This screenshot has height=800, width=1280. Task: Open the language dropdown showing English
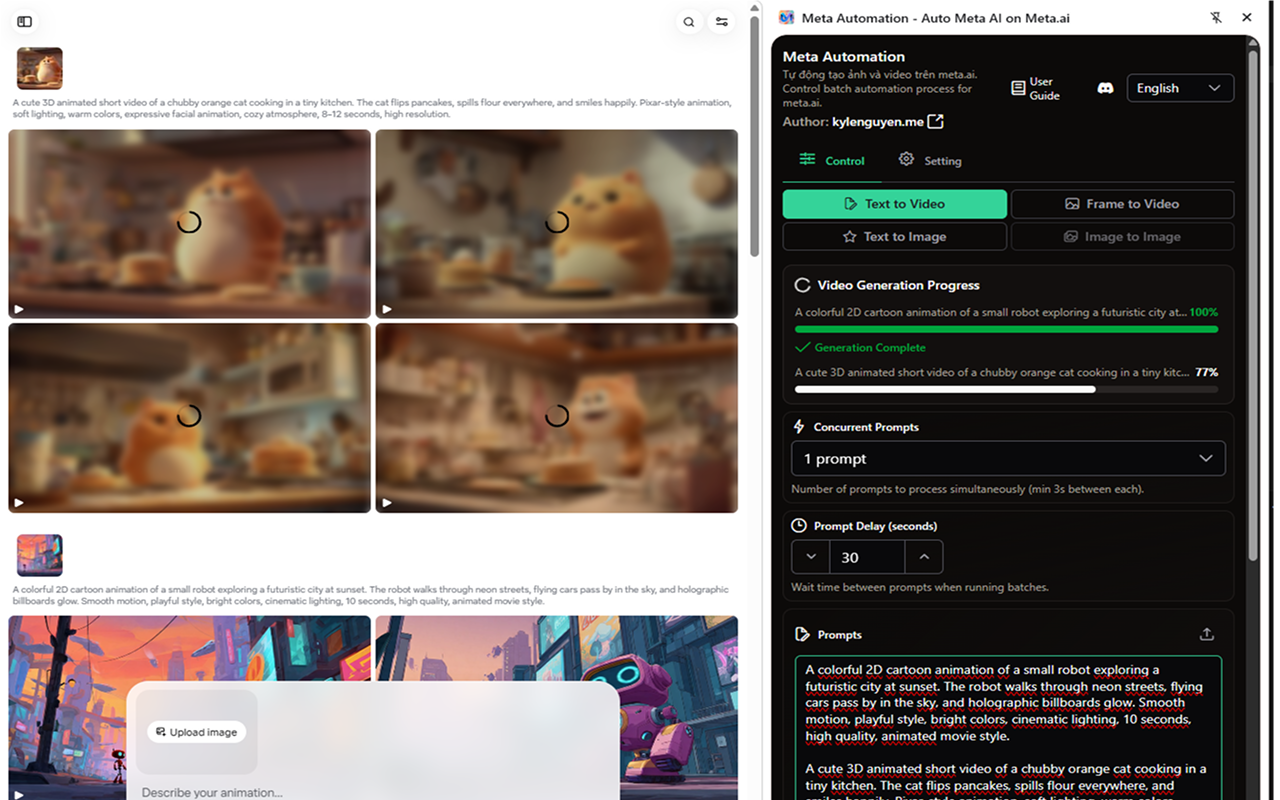click(1180, 88)
